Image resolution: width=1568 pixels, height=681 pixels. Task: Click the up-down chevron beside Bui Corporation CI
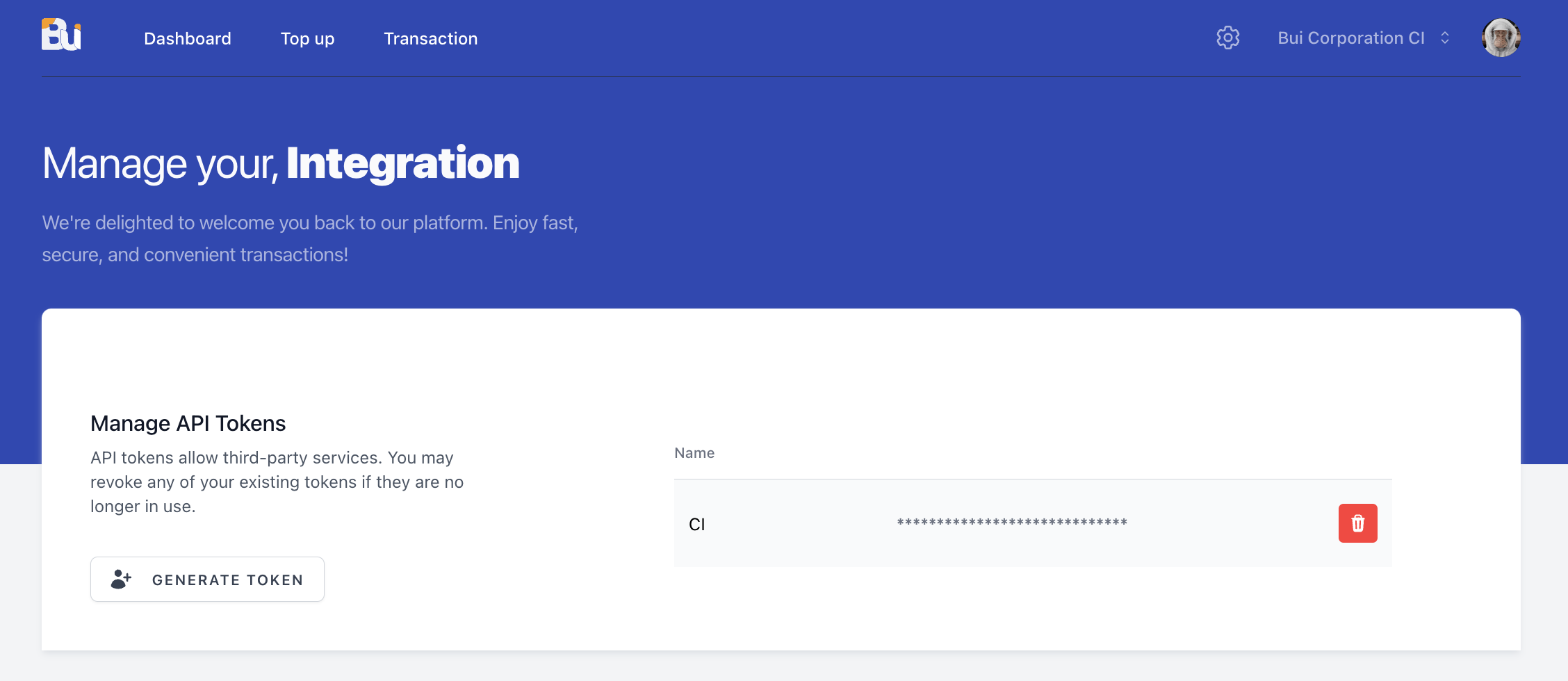tap(1445, 38)
